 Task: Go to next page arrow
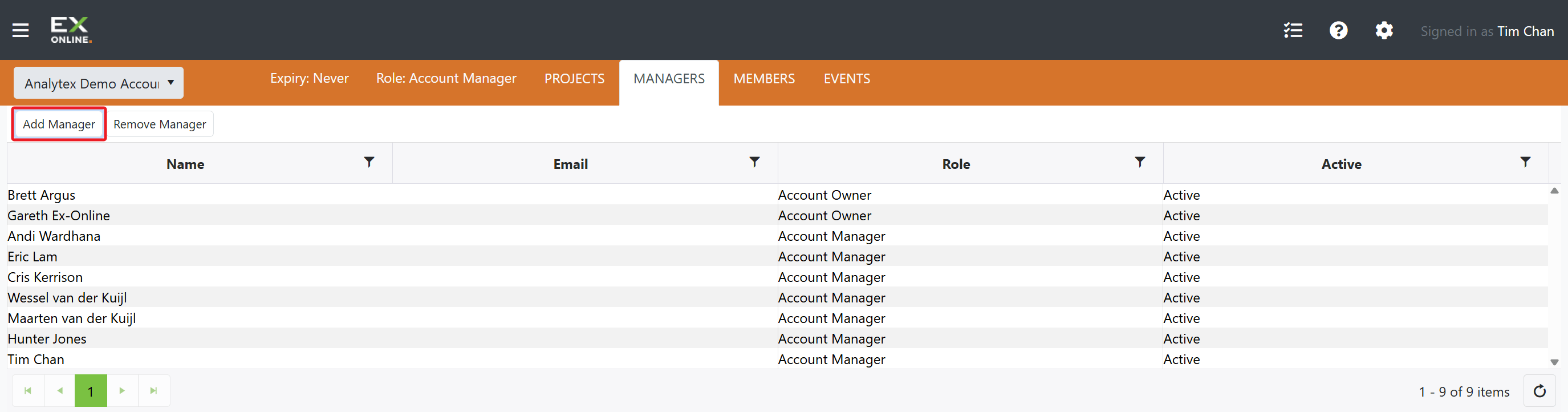pyautogui.click(x=123, y=391)
